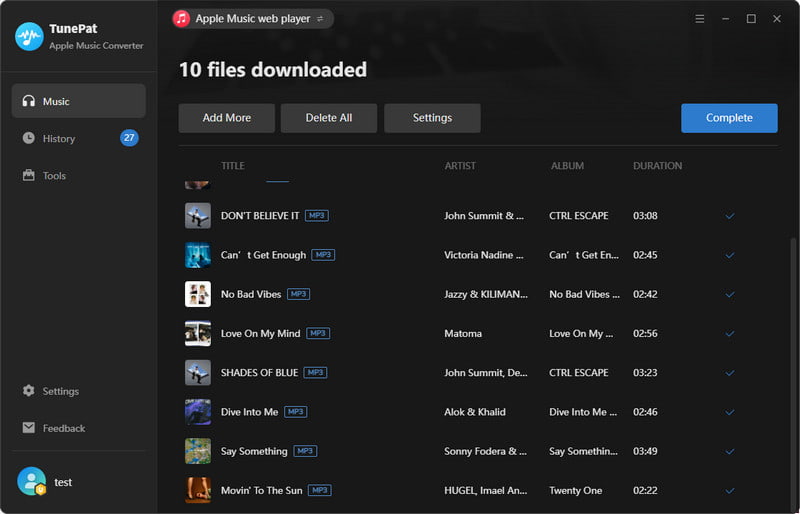Open the History clock icon
Image resolution: width=800 pixels, height=514 pixels.
tap(29, 138)
